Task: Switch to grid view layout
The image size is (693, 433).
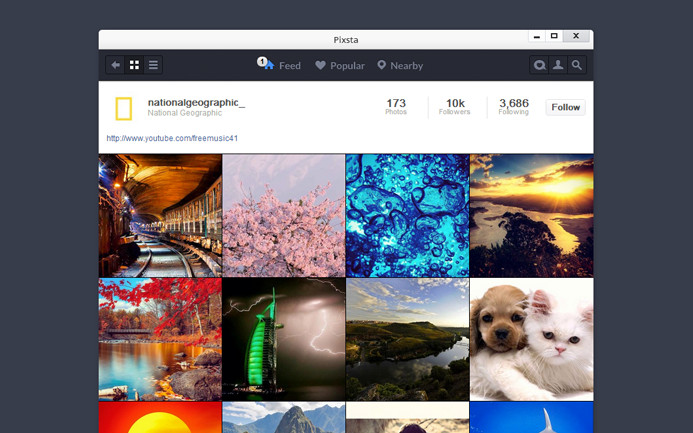Action: coord(134,65)
